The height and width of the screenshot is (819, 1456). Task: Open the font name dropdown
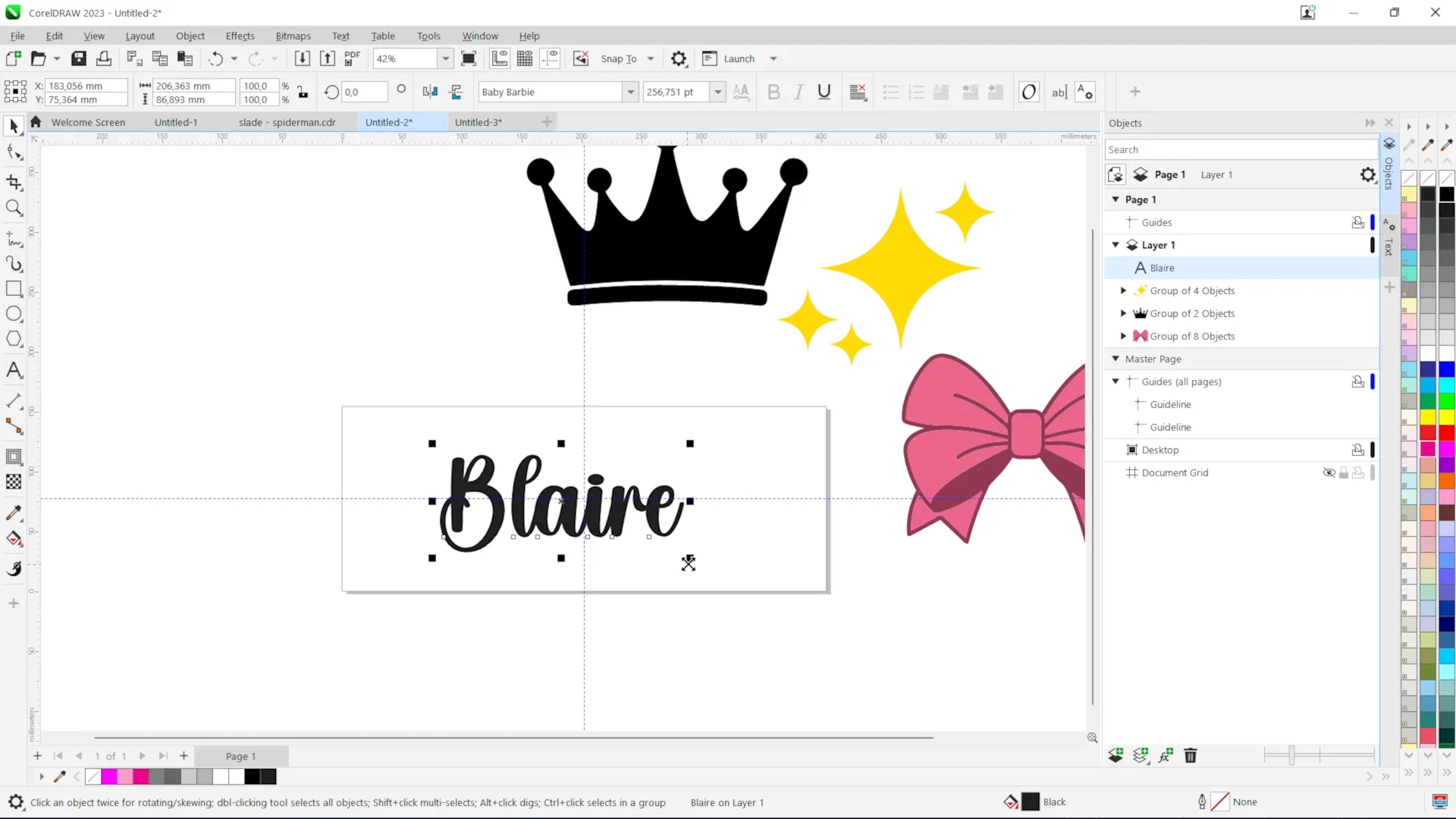click(630, 92)
